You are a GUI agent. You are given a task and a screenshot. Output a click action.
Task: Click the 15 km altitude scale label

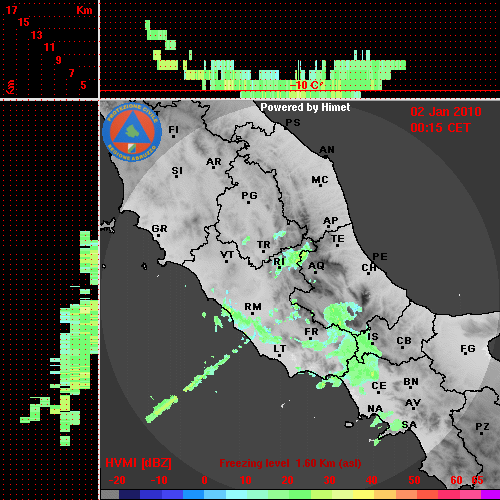24,22
